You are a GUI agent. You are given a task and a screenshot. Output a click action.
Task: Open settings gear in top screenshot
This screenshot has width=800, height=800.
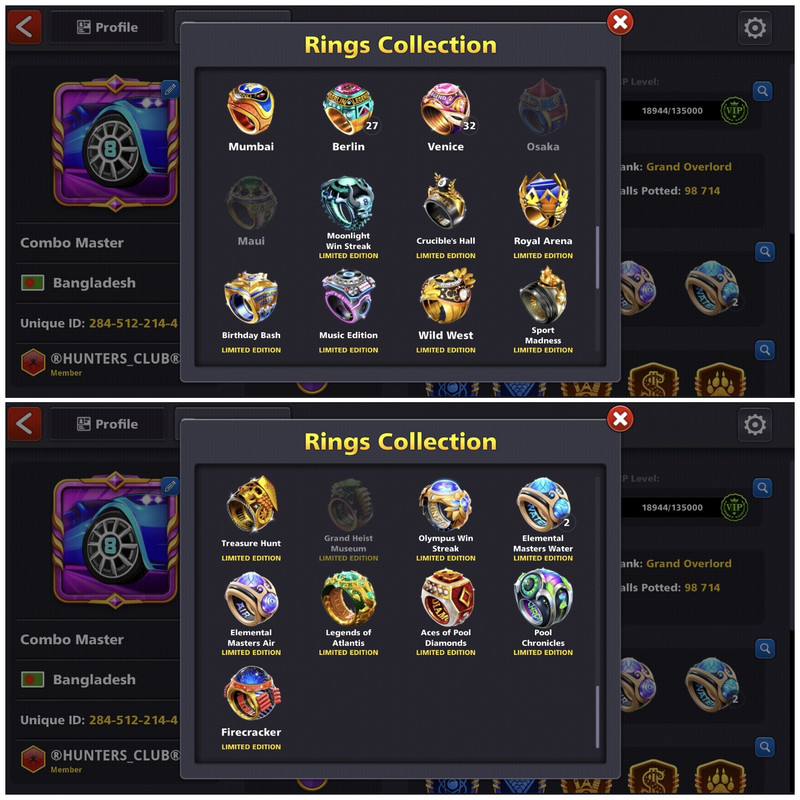pyautogui.click(x=755, y=28)
